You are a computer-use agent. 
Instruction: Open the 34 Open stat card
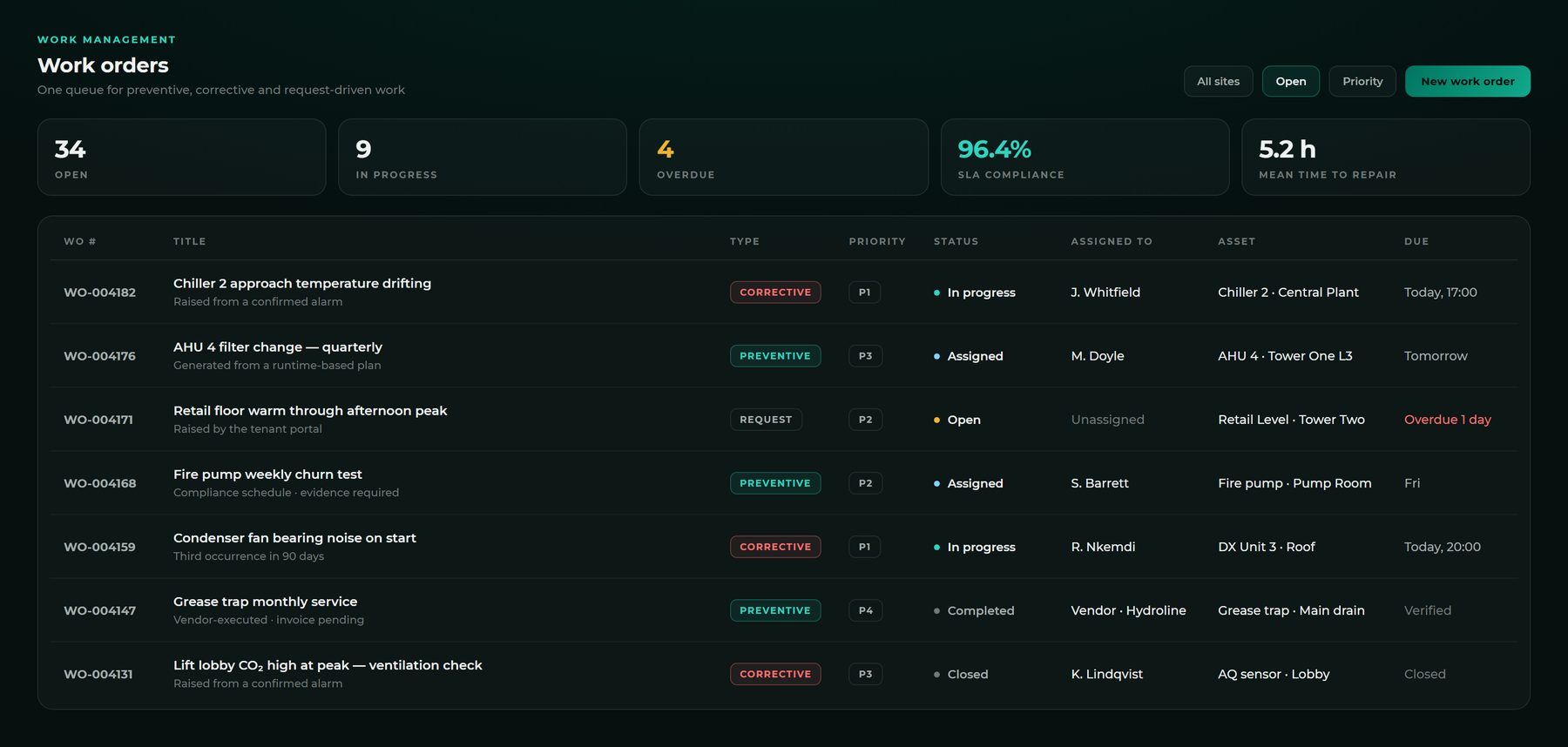pos(181,157)
